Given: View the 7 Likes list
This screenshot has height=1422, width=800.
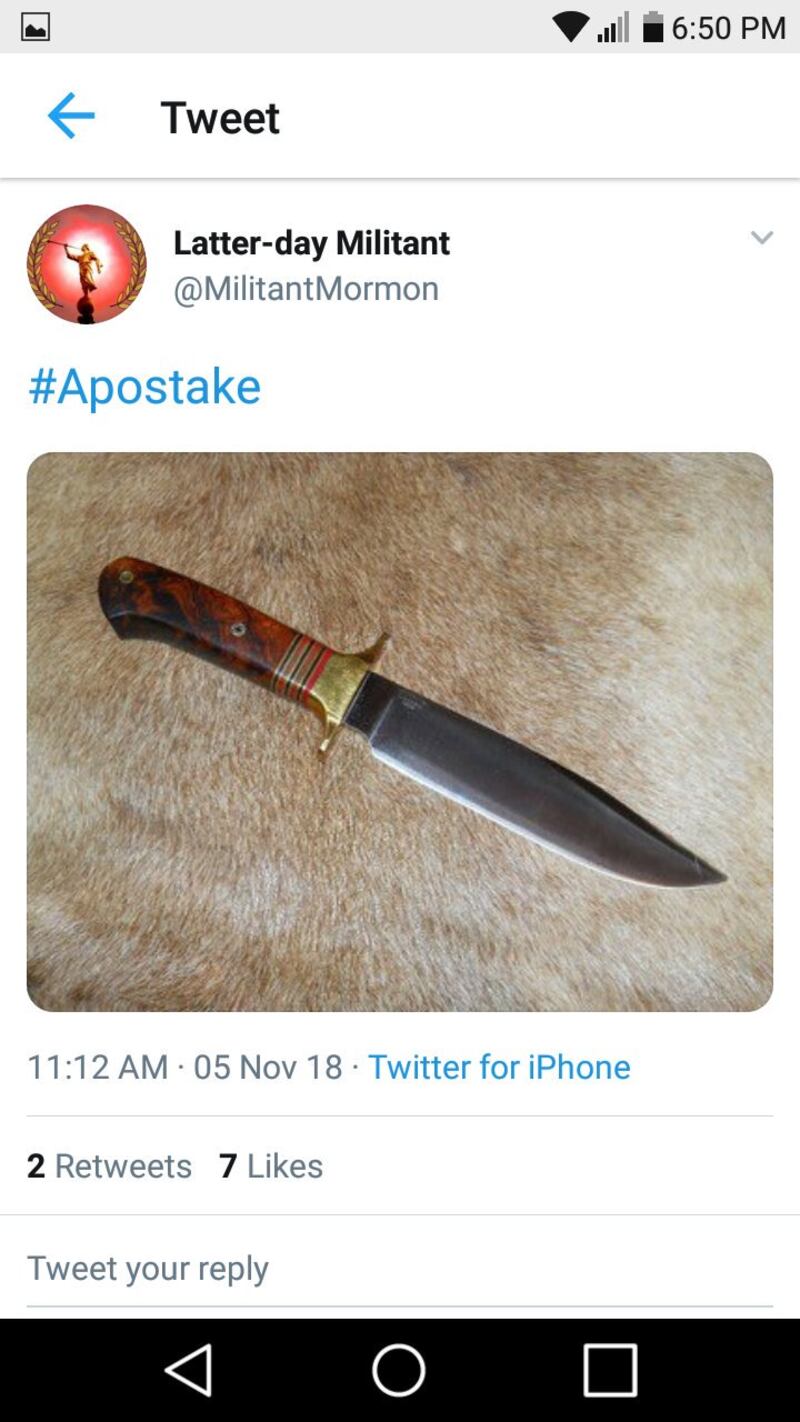Looking at the screenshot, I should pyautogui.click(x=271, y=1166).
